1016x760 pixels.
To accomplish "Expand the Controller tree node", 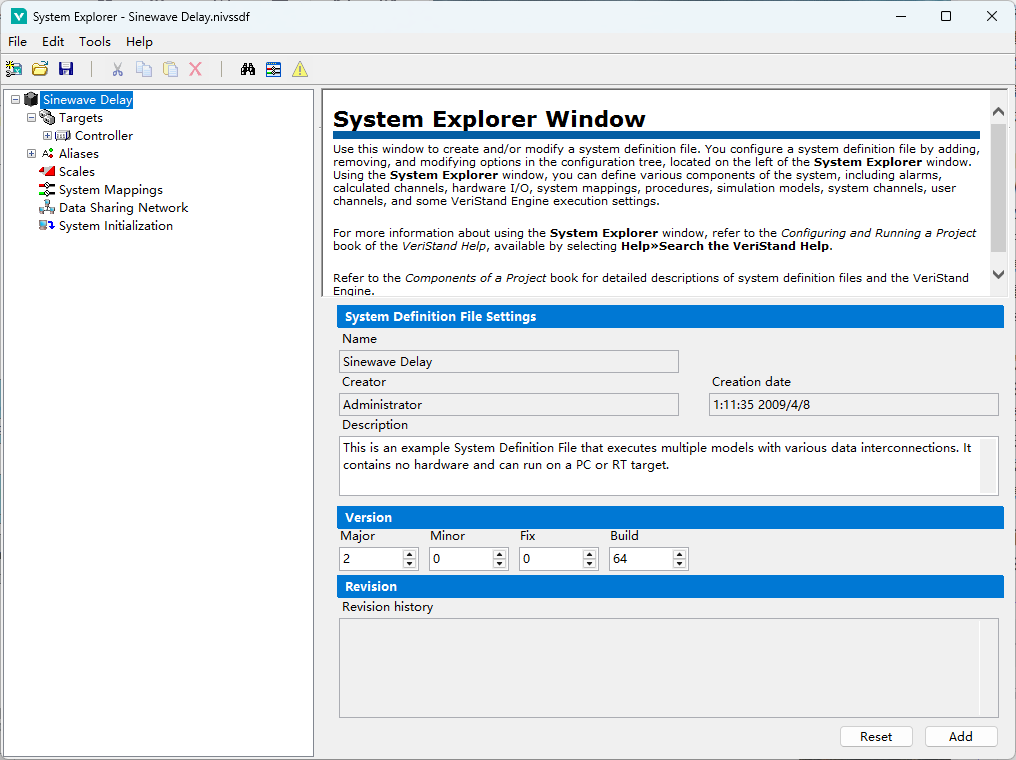I will click(x=47, y=135).
